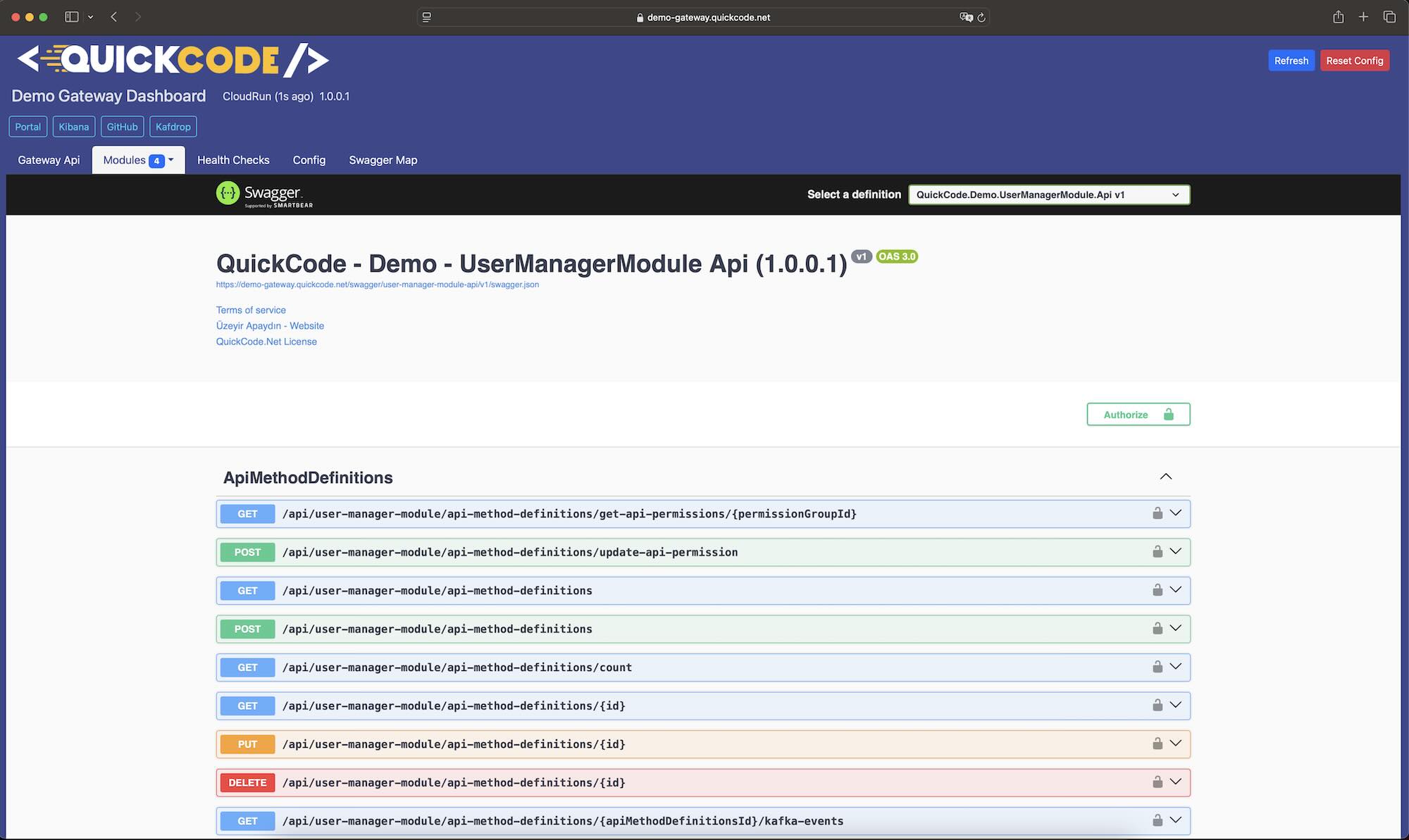Open the reader/page menu icon in address bar
The width and height of the screenshot is (1409, 840).
pos(426,17)
